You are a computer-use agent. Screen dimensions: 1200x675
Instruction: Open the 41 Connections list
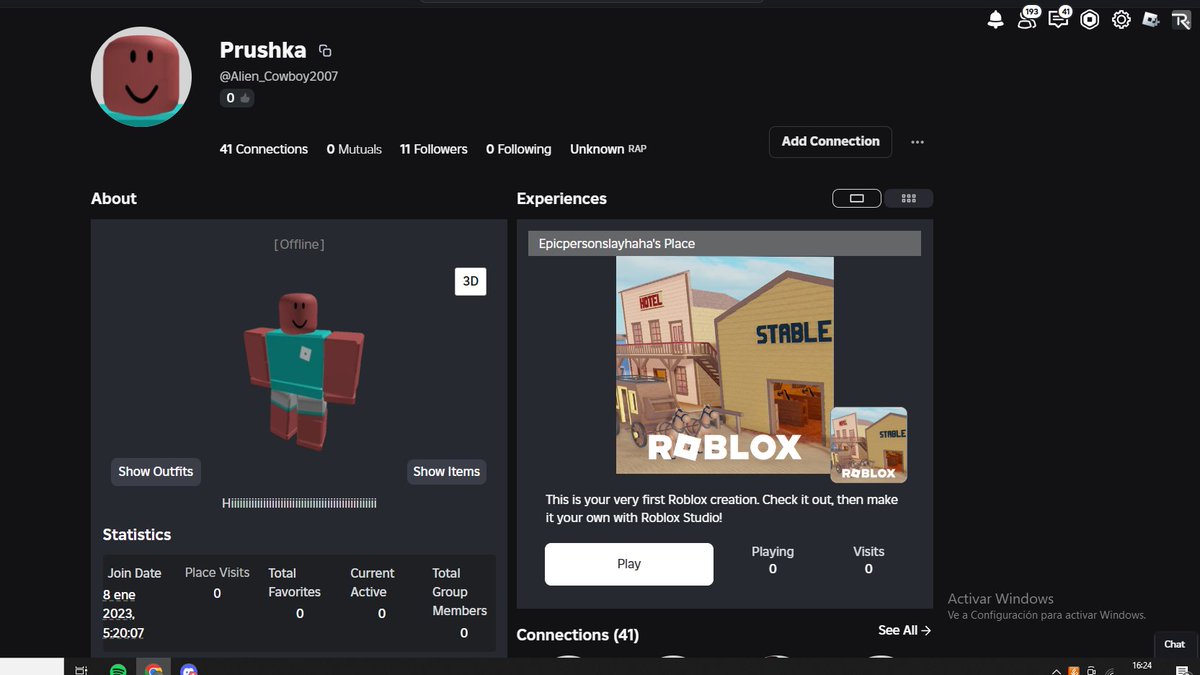pos(264,149)
